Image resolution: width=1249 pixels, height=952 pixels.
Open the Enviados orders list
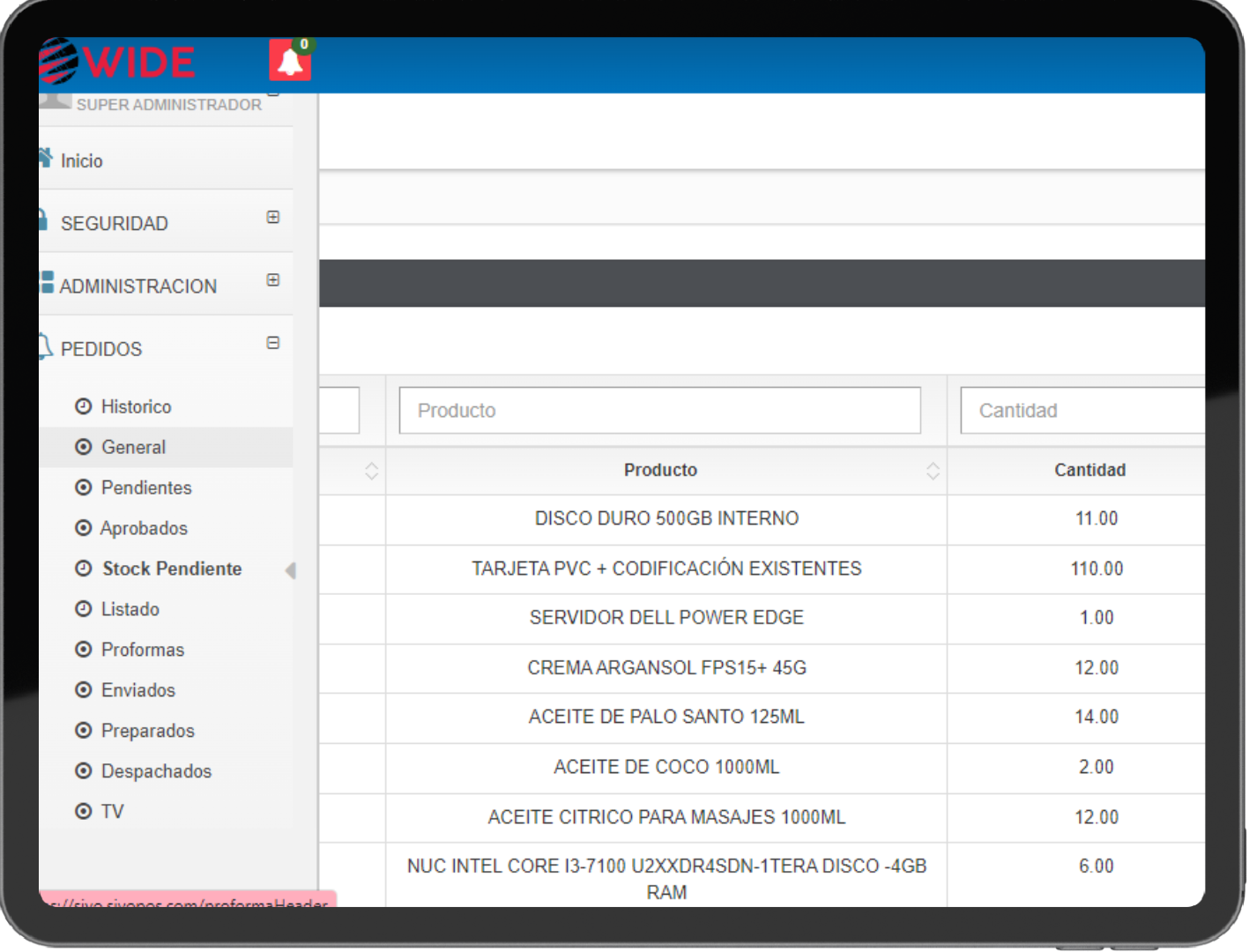138,690
